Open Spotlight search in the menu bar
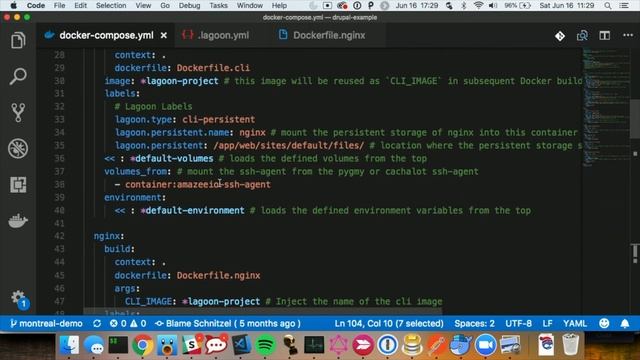Image resolution: width=640 pixels, height=360 pixels. (608, 5)
